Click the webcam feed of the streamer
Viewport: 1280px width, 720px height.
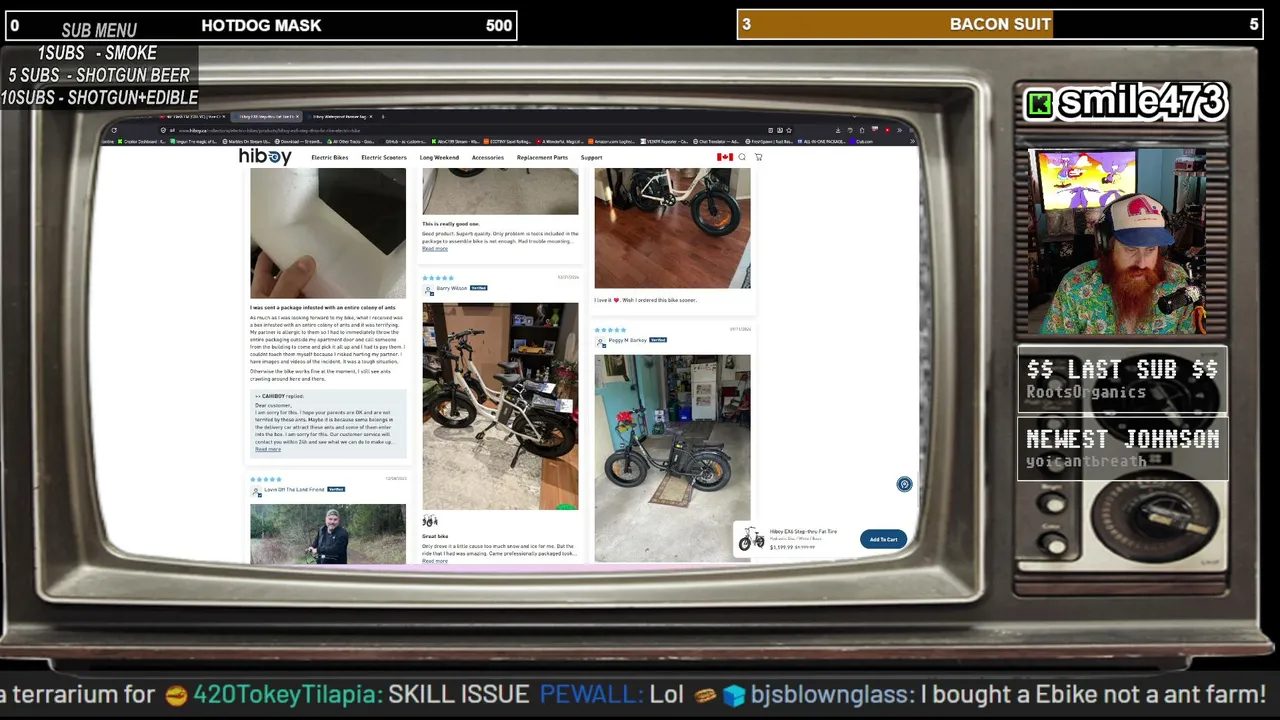1116,241
